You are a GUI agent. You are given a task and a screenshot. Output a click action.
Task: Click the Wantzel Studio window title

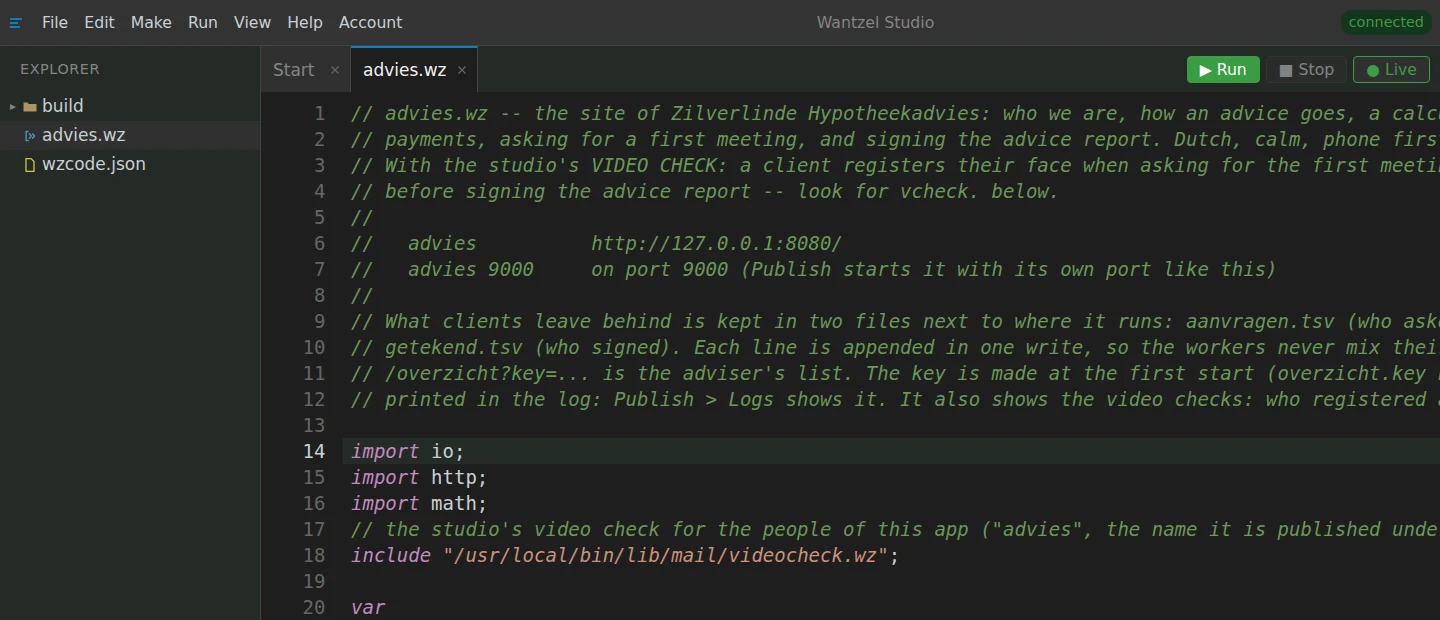tap(875, 22)
